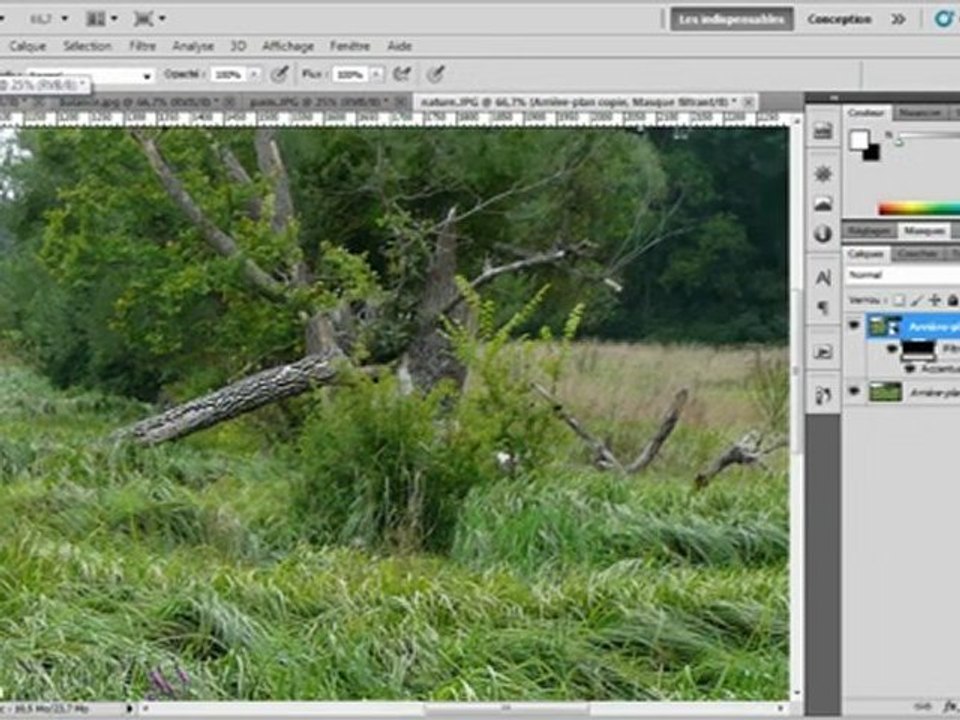Click the white foreground color swatch
The width and height of the screenshot is (960, 720).
pos(859,140)
